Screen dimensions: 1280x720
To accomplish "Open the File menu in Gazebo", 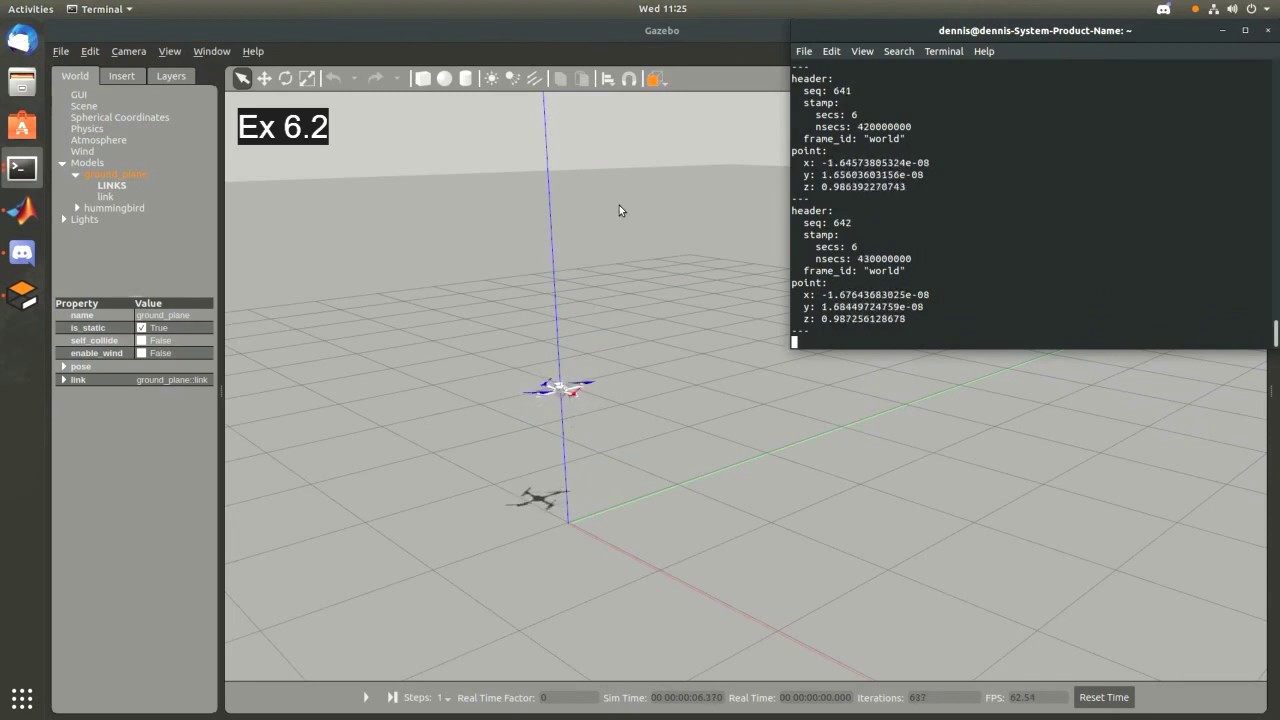I will [61, 51].
